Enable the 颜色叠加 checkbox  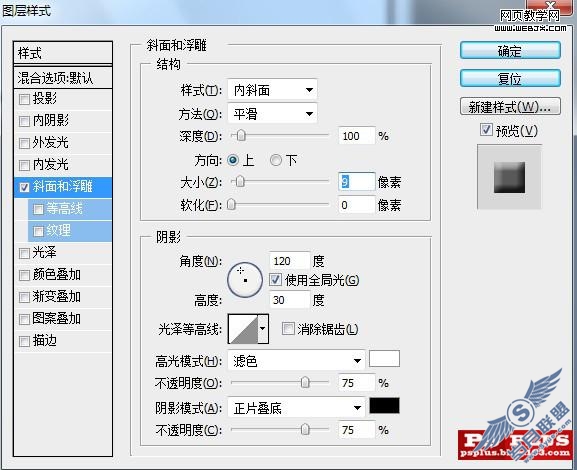point(24,275)
